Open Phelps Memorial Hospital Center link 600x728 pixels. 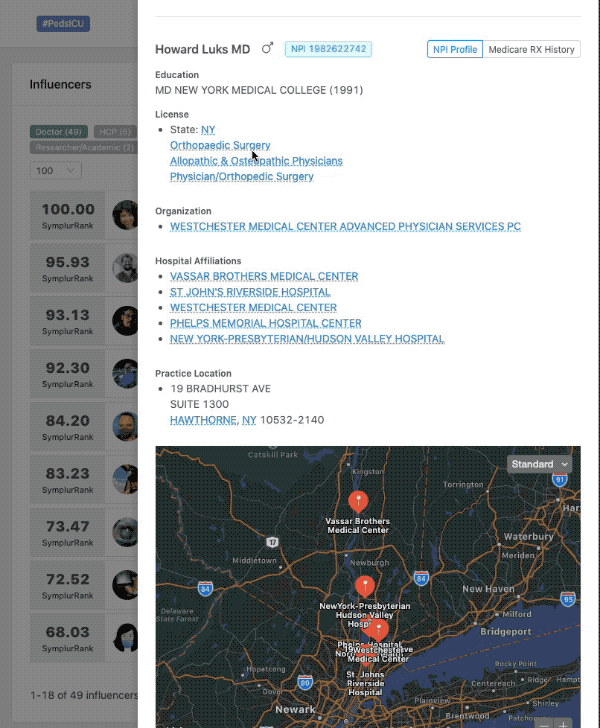pos(266,323)
